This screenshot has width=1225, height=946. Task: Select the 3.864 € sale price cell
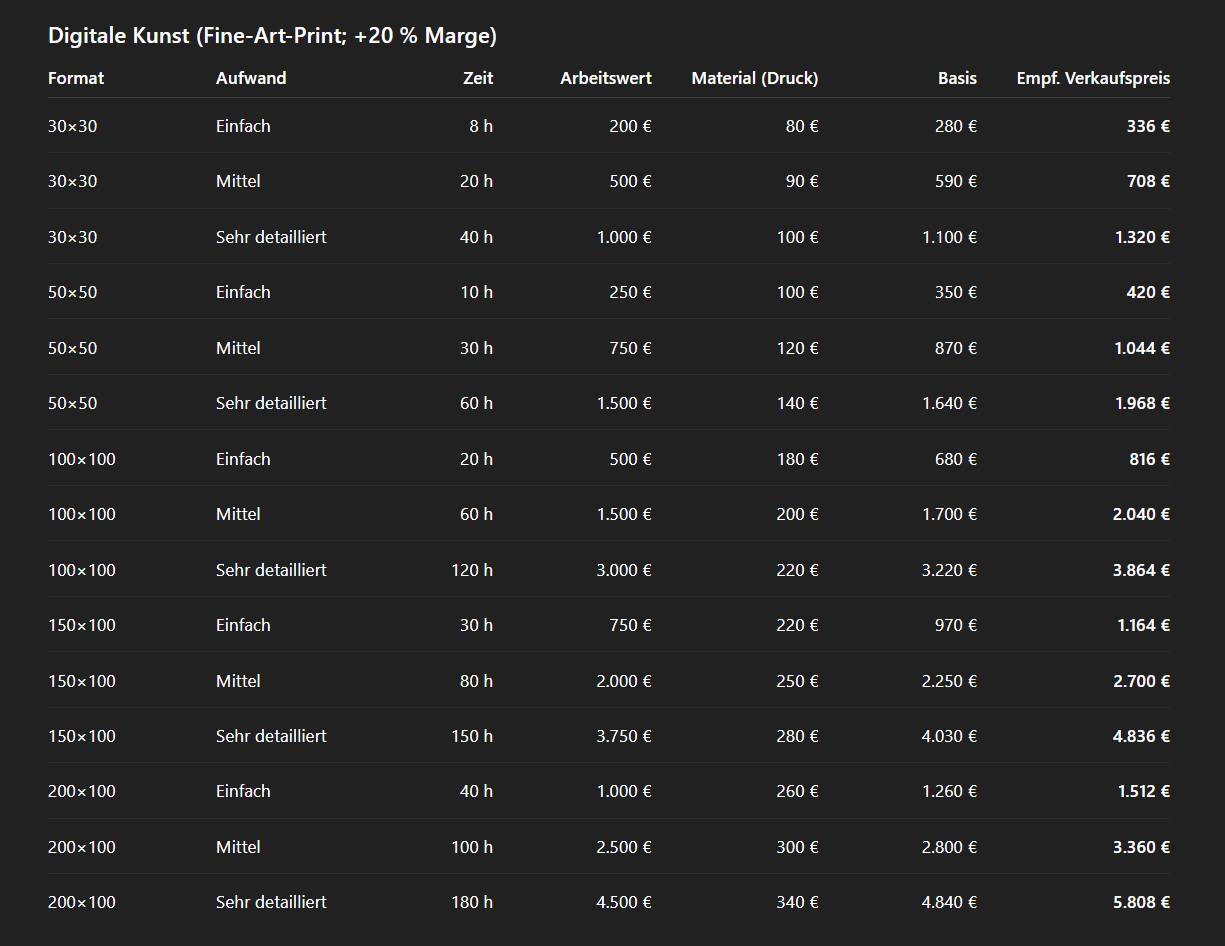pyautogui.click(x=1142, y=570)
